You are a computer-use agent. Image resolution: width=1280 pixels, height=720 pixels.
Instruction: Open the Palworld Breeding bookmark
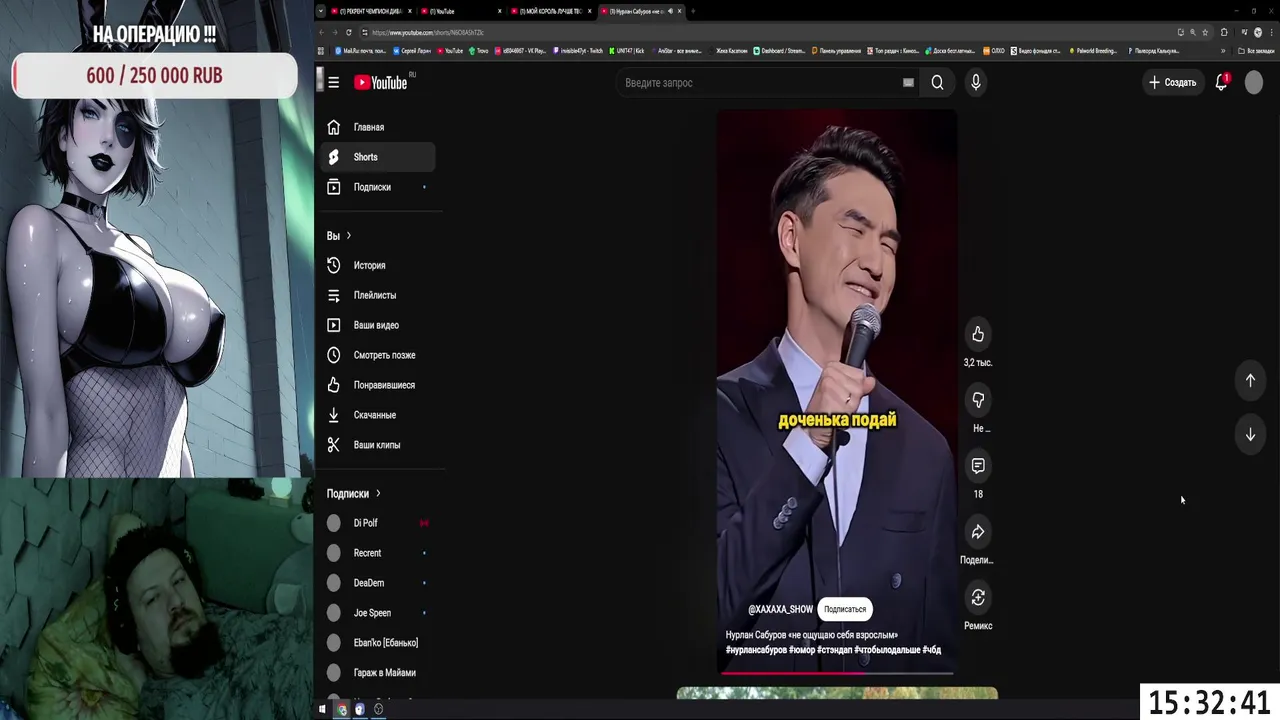[1094, 51]
